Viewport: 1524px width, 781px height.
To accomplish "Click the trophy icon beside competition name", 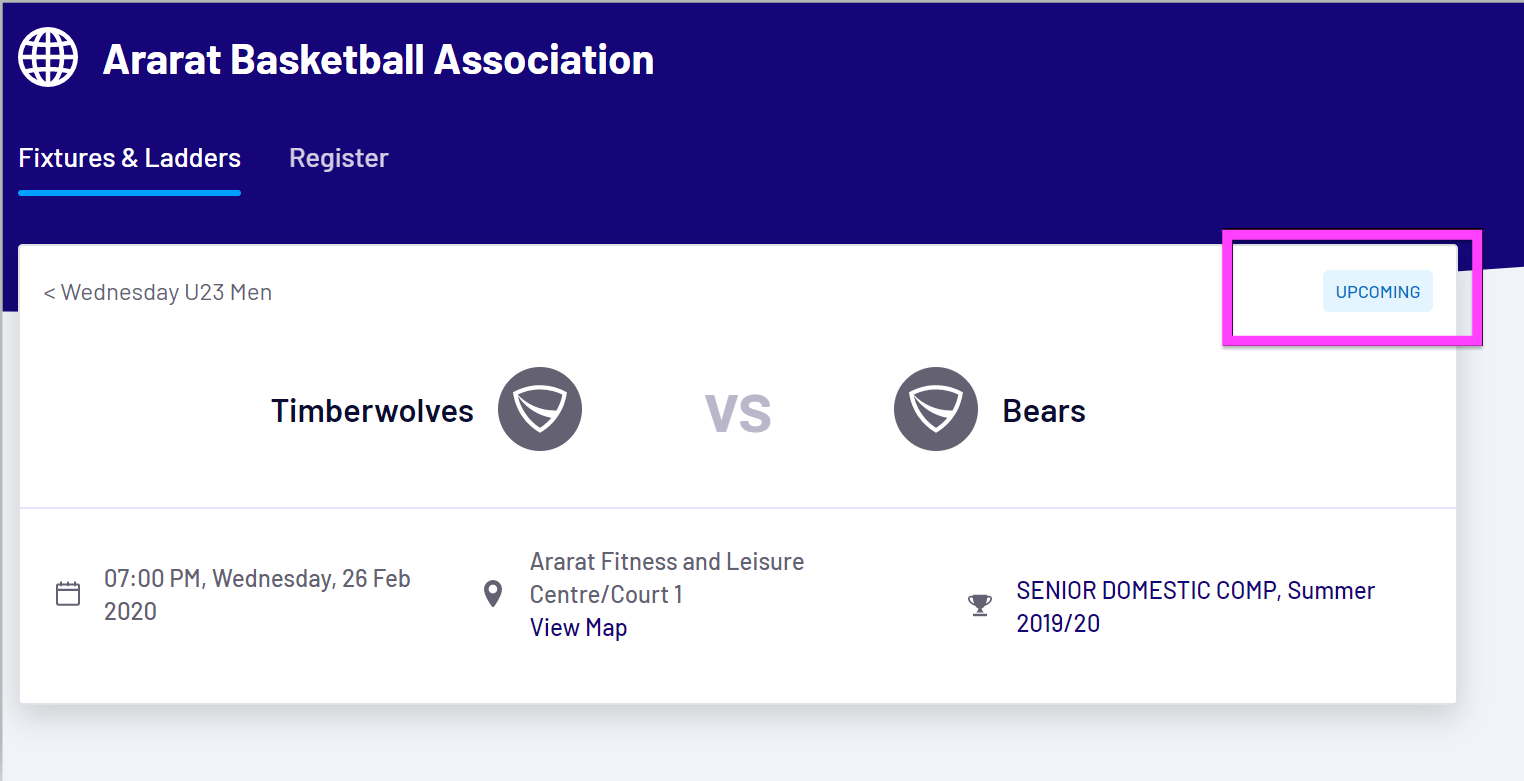I will pyautogui.click(x=980, y=605).
